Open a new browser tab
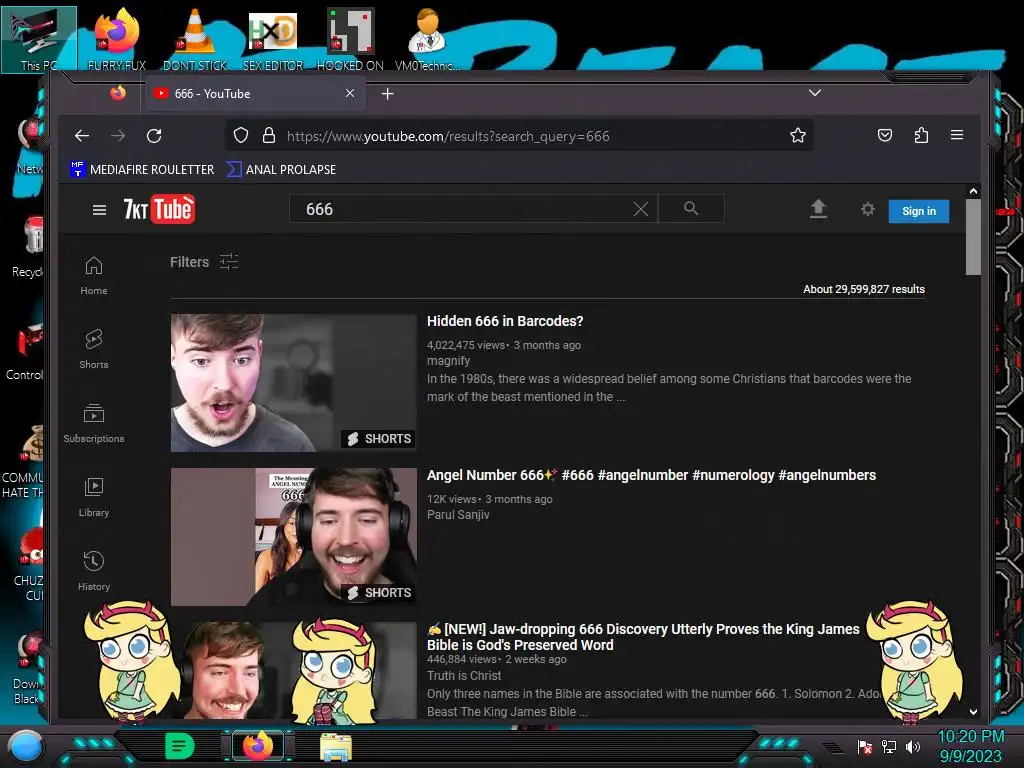Viewport: 1024px width, 768px height. click(387, 94)
